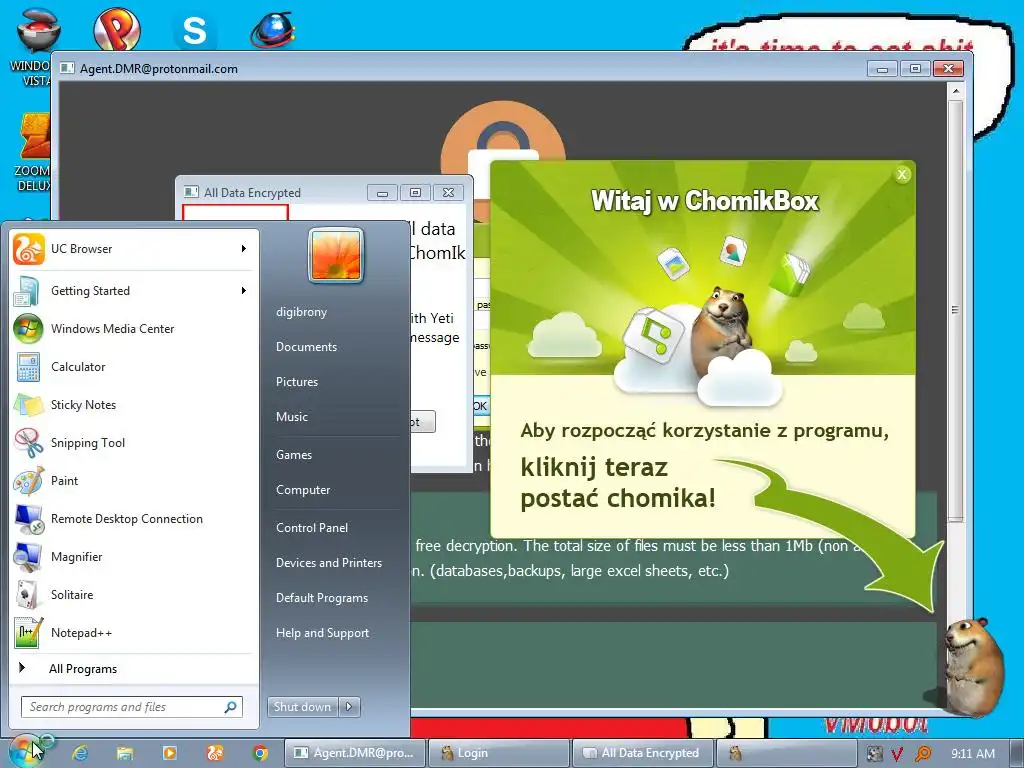The width and height of the screenshot is (1024, 768).
Task: Click the Shut down button
Action: (x=302, y=706)
